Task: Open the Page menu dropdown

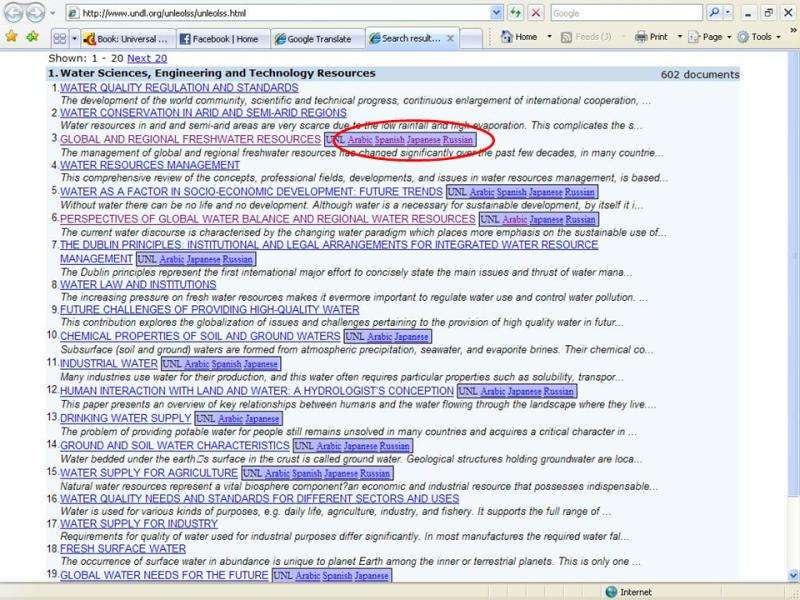Action: 710,37
